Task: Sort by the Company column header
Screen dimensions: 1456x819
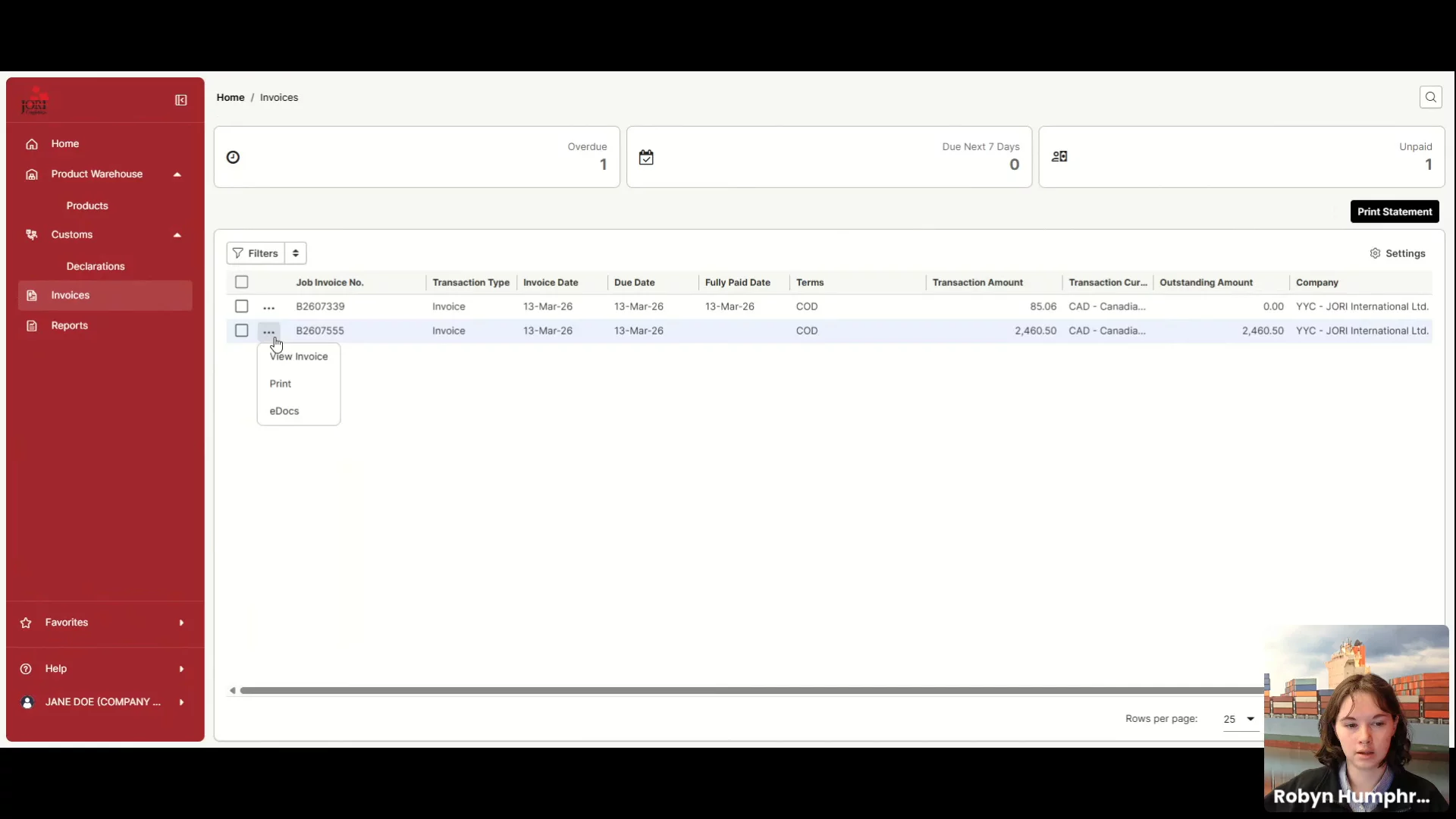Action: (x=1317, y=282)
